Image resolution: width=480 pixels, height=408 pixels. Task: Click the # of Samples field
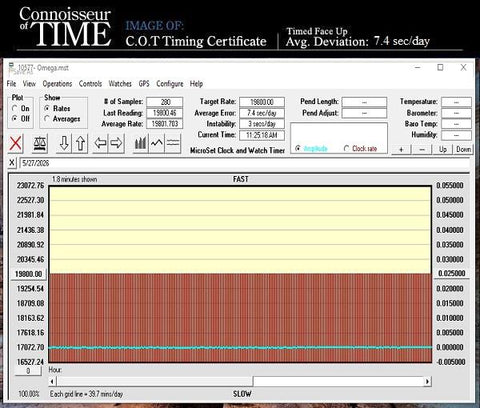165,102
